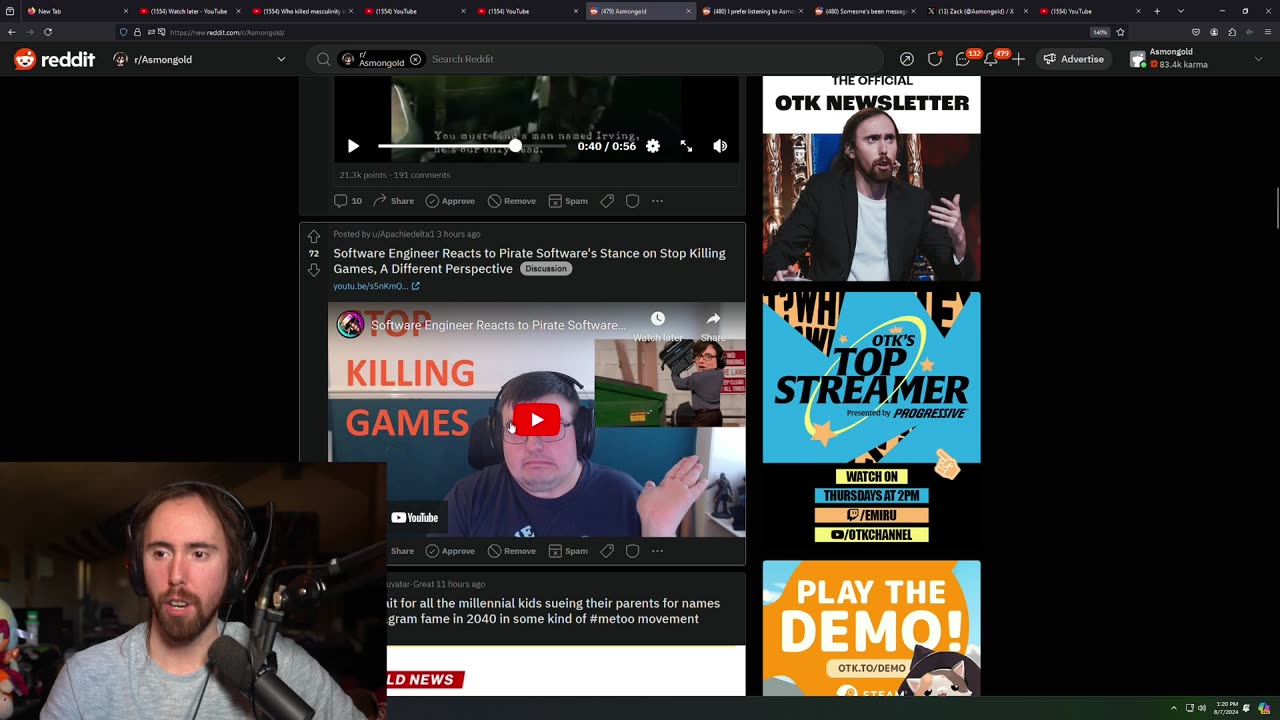Screen dimensions: 1280x720
Task: Open the millennial kids sueing parents post
Action: click(x=553, y=611)
